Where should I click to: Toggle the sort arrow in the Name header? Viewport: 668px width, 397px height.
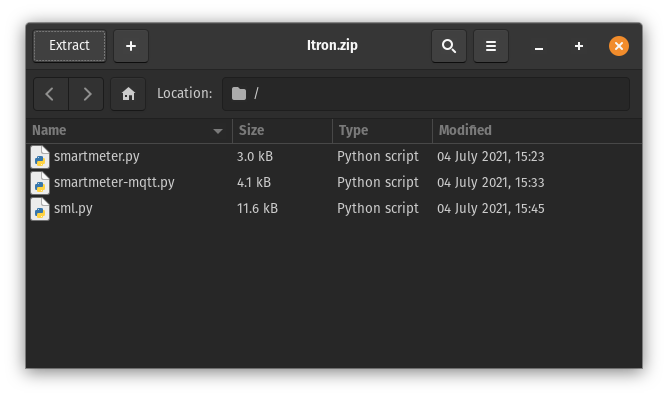point(218,131)
